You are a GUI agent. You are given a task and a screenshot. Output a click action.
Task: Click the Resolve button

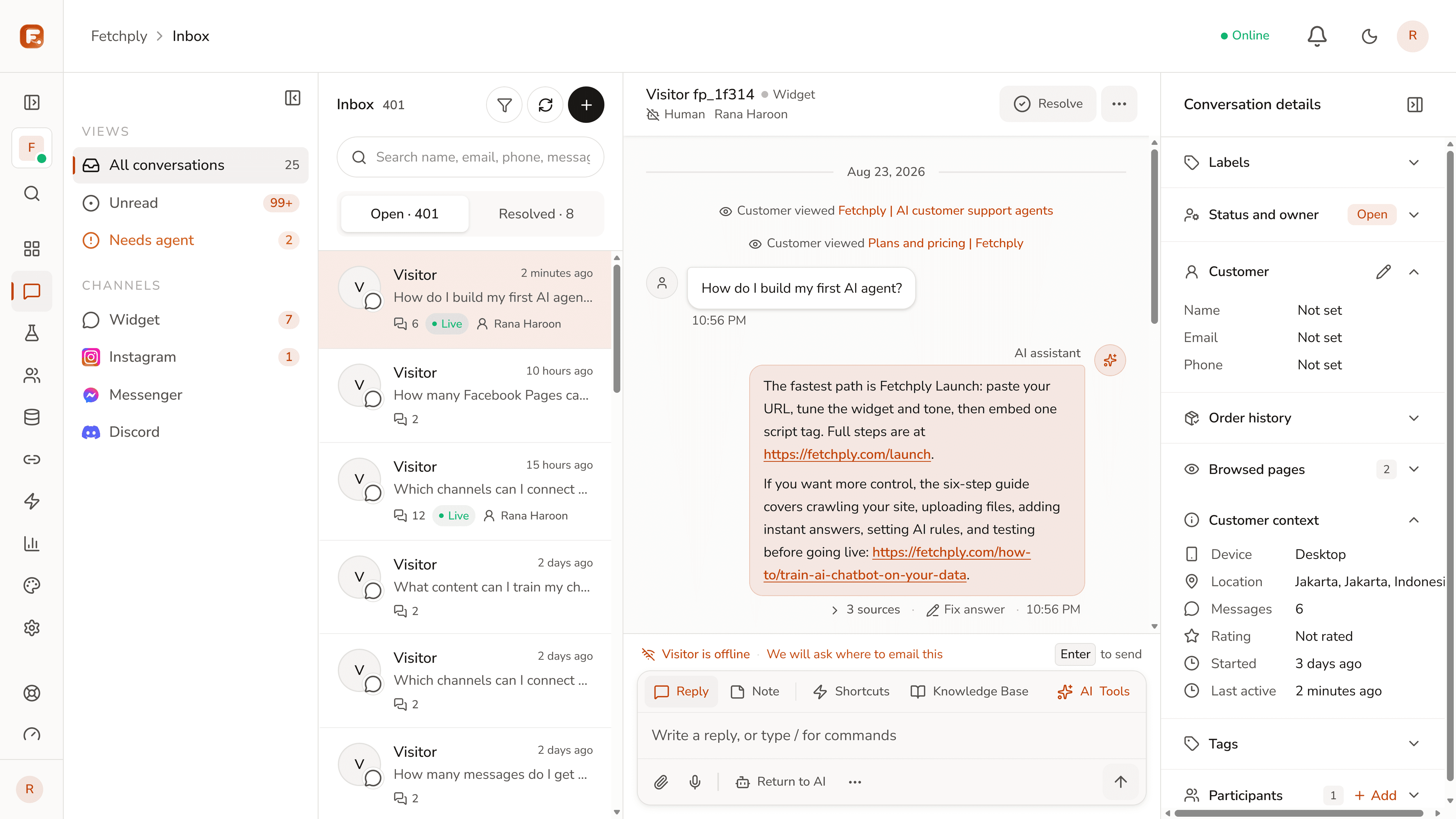coord(1048,104)
